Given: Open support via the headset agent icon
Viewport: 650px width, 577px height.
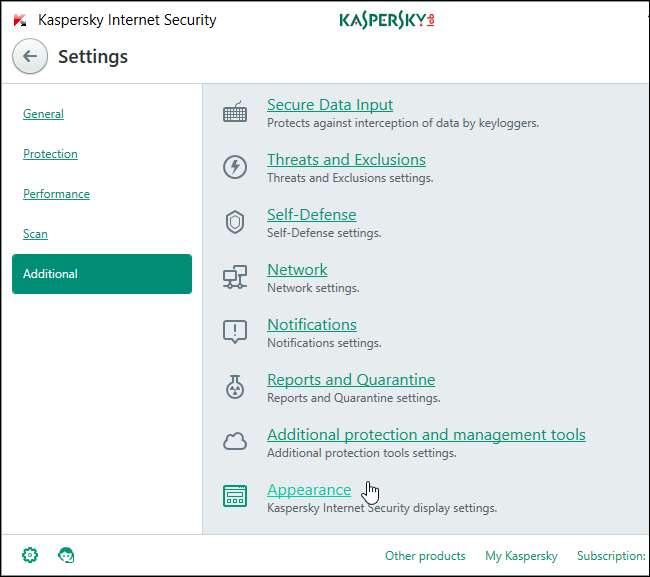Looking at the screenshot, I should pos(66,555).
